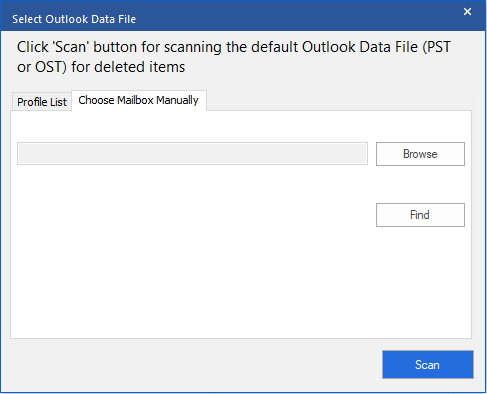Screen dimensions: 487x394
Task: Click the Scan instruction text
Action: (234, 57)
